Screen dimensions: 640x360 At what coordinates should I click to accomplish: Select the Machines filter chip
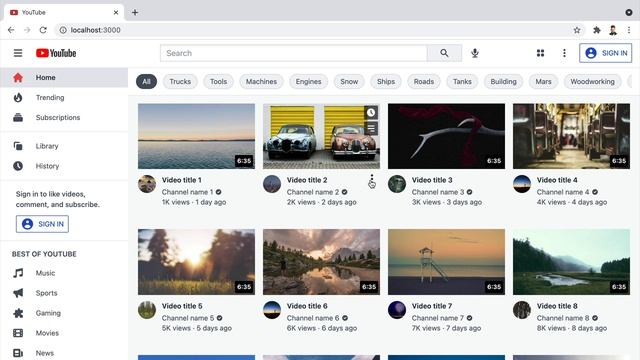point(261,82)
